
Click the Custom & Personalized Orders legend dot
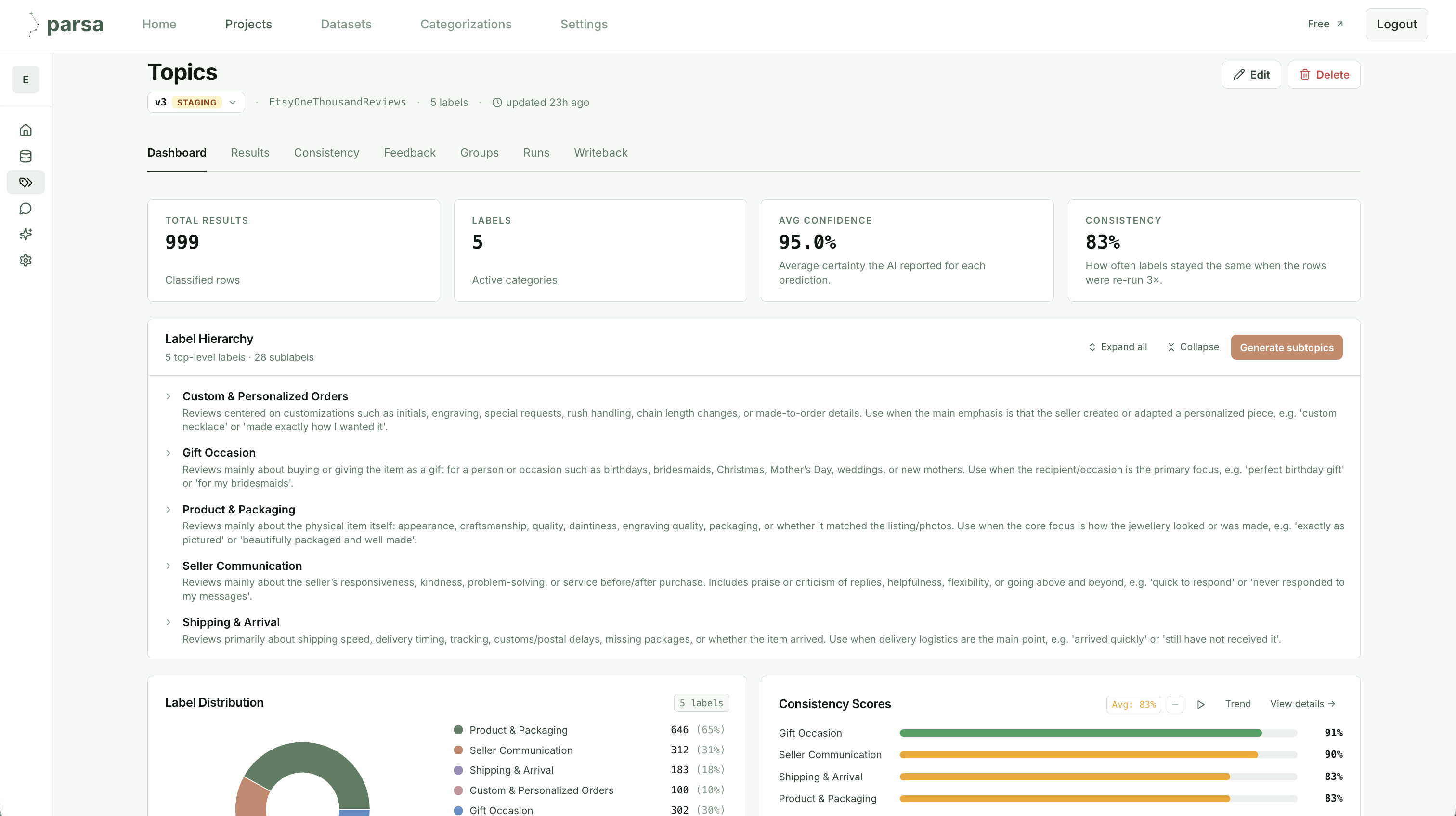(458, 790)
